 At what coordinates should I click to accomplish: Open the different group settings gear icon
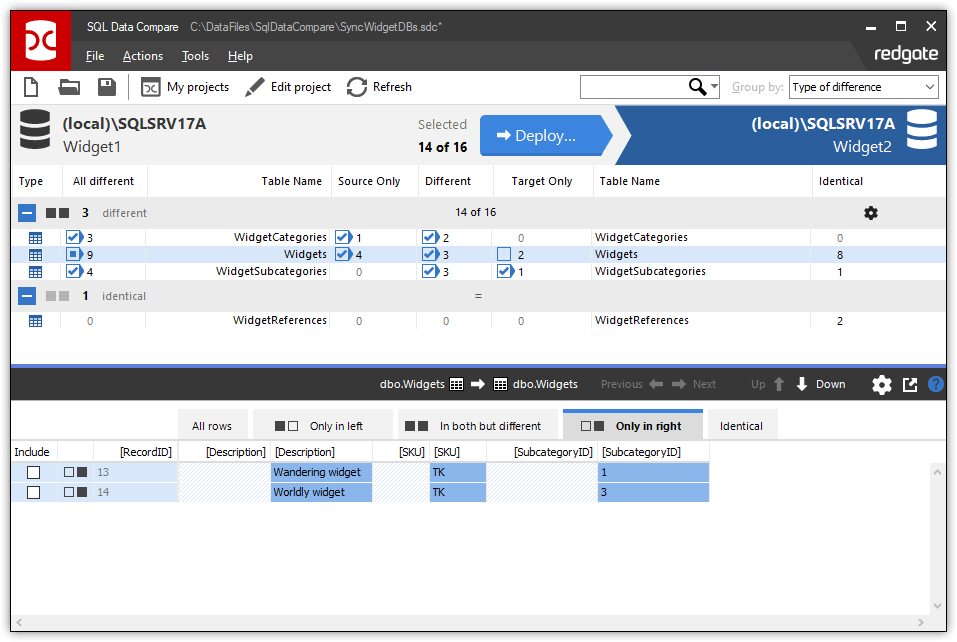tap(870, 213)
